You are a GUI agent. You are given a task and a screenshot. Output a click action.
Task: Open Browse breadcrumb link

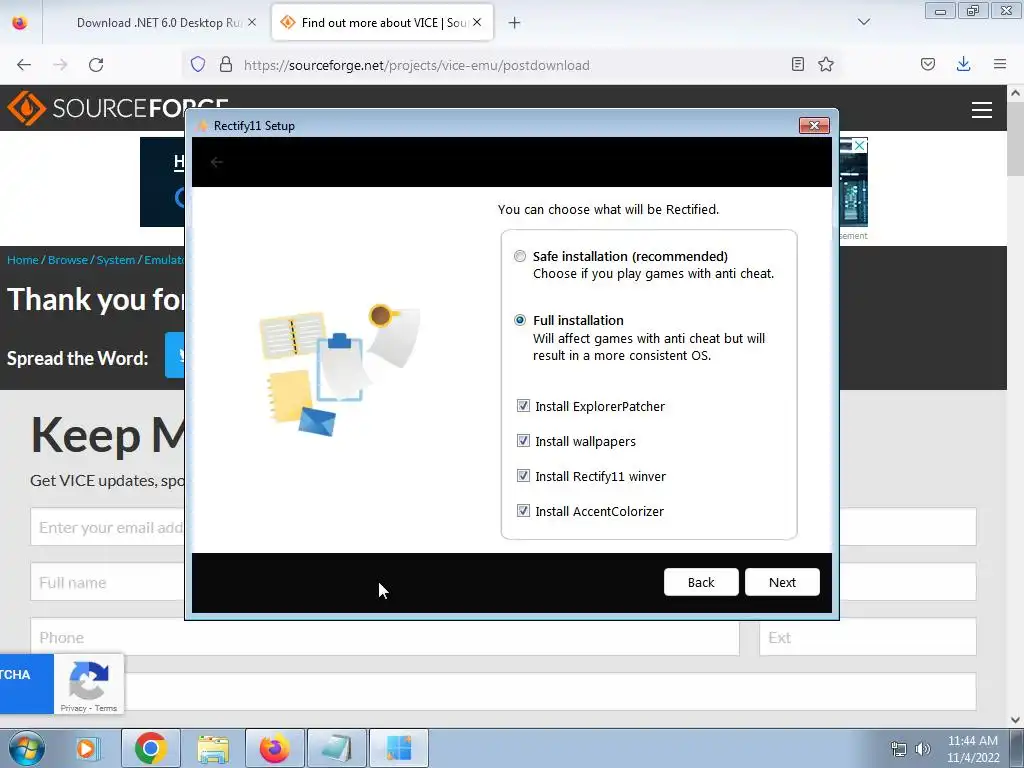coord(68,260)
